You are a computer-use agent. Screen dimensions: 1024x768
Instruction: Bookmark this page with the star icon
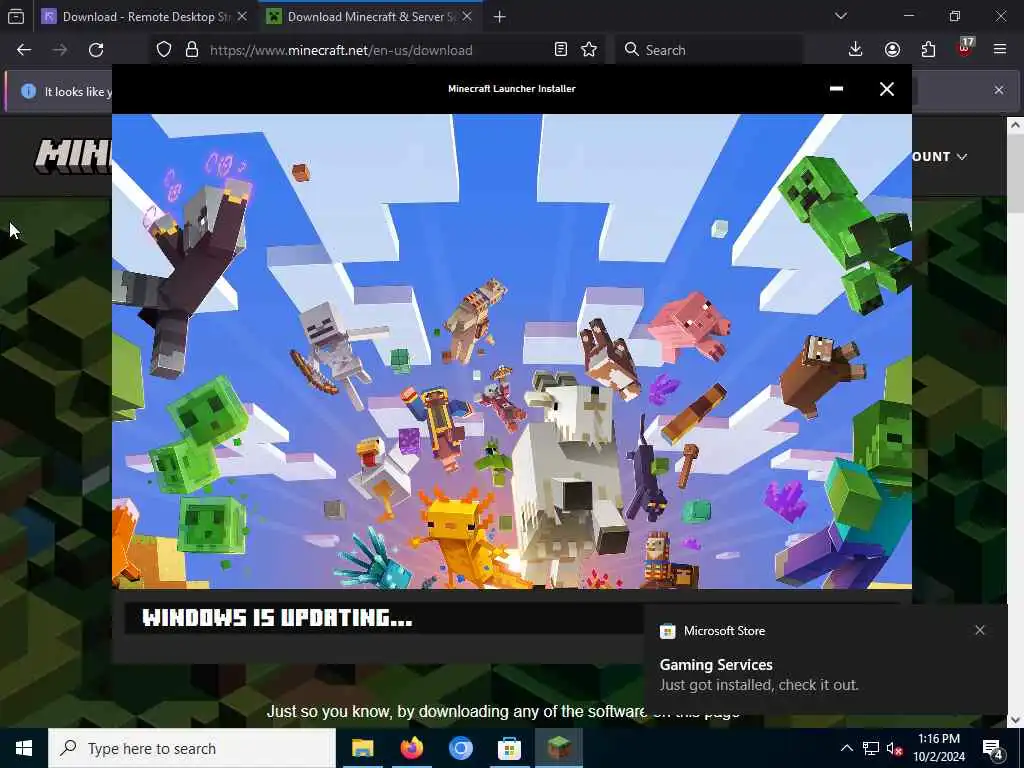[x=589, y=50]
